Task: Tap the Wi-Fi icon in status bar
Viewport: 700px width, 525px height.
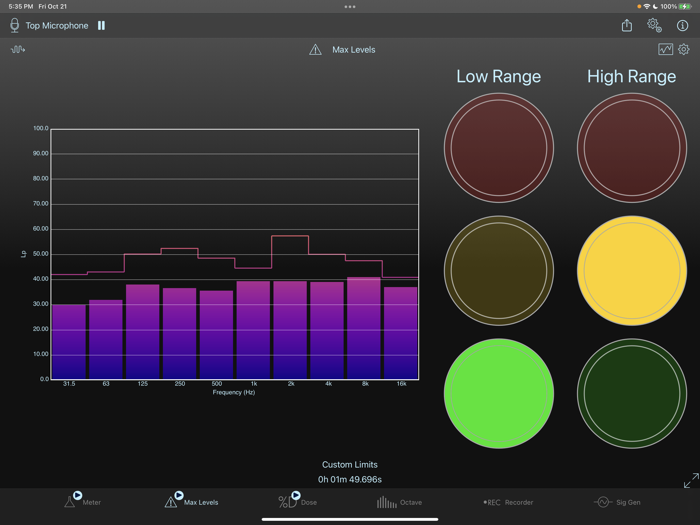Action: (x=646, y=6)
